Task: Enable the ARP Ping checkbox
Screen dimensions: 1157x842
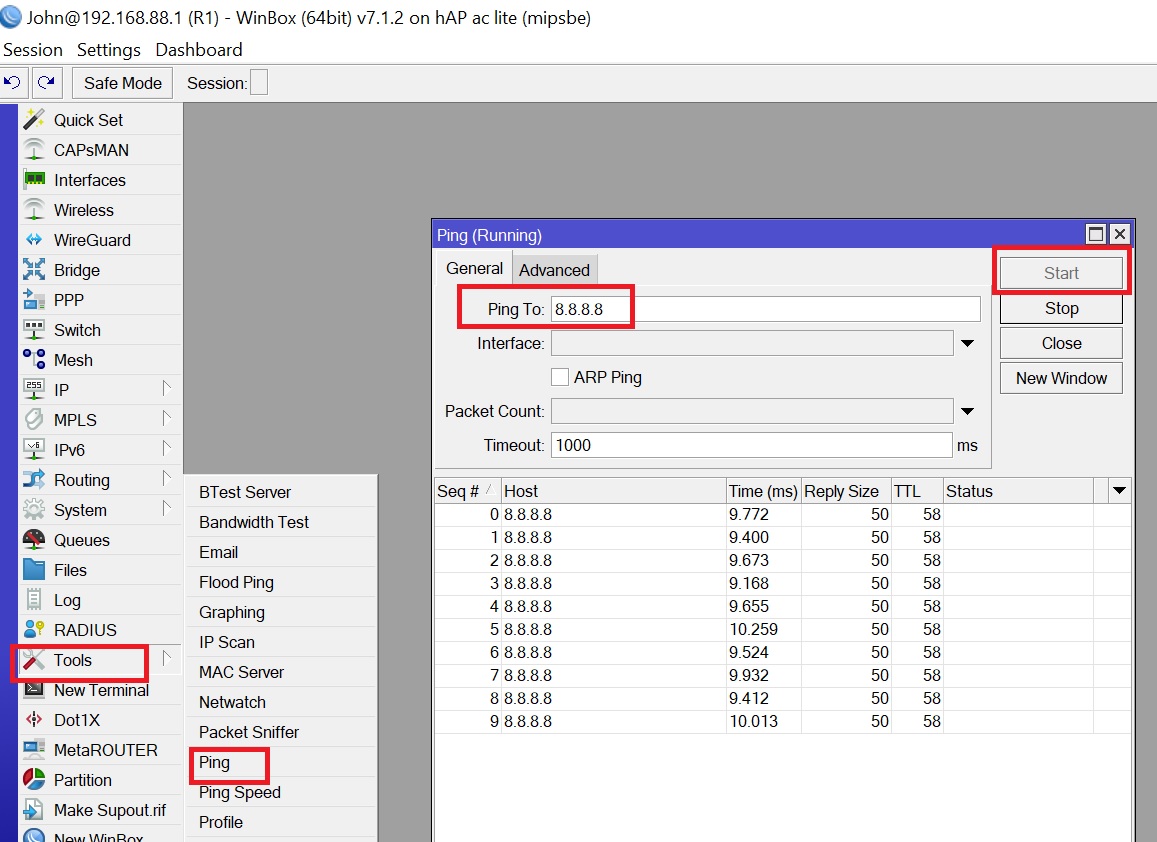Action: click(x=560, y=377)
